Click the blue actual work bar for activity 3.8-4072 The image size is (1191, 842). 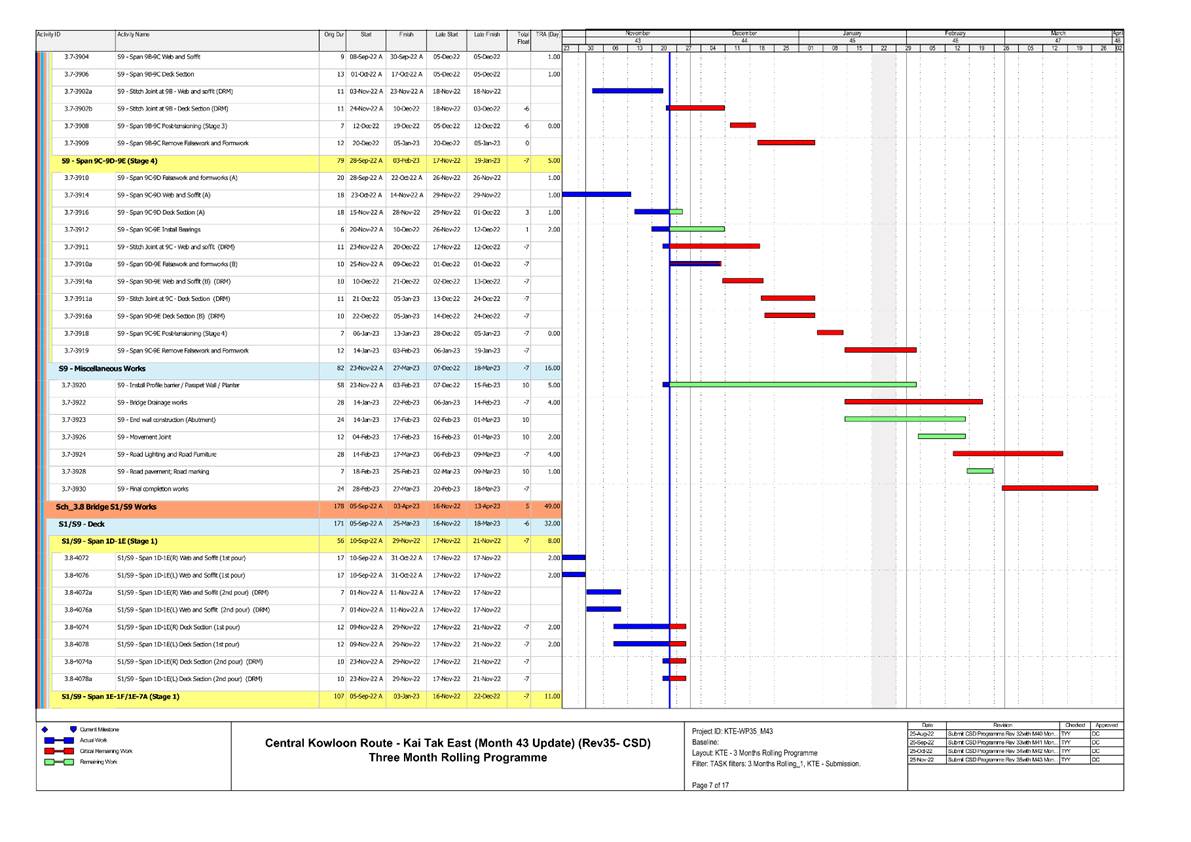click(x=573, y=558)
